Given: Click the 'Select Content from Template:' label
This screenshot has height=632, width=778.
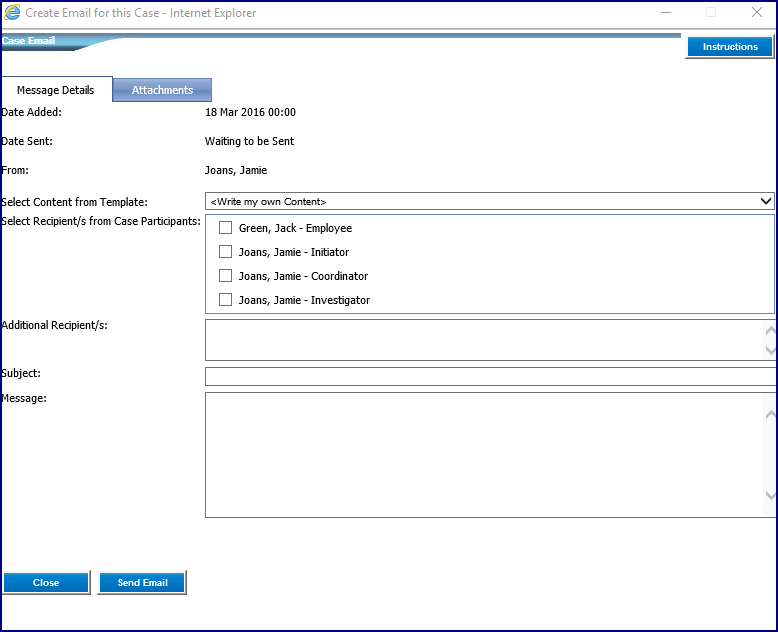Looking at the screenshot, I should pos(74,202).
